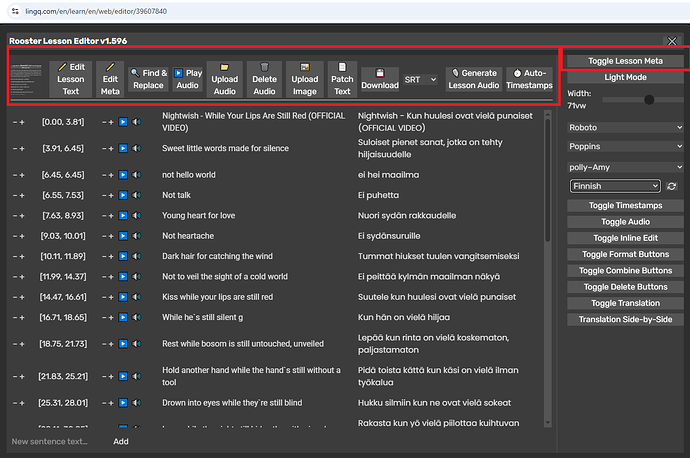Click the Delete Audio trash button
The image size is (690, 458).
click(264, 79)
